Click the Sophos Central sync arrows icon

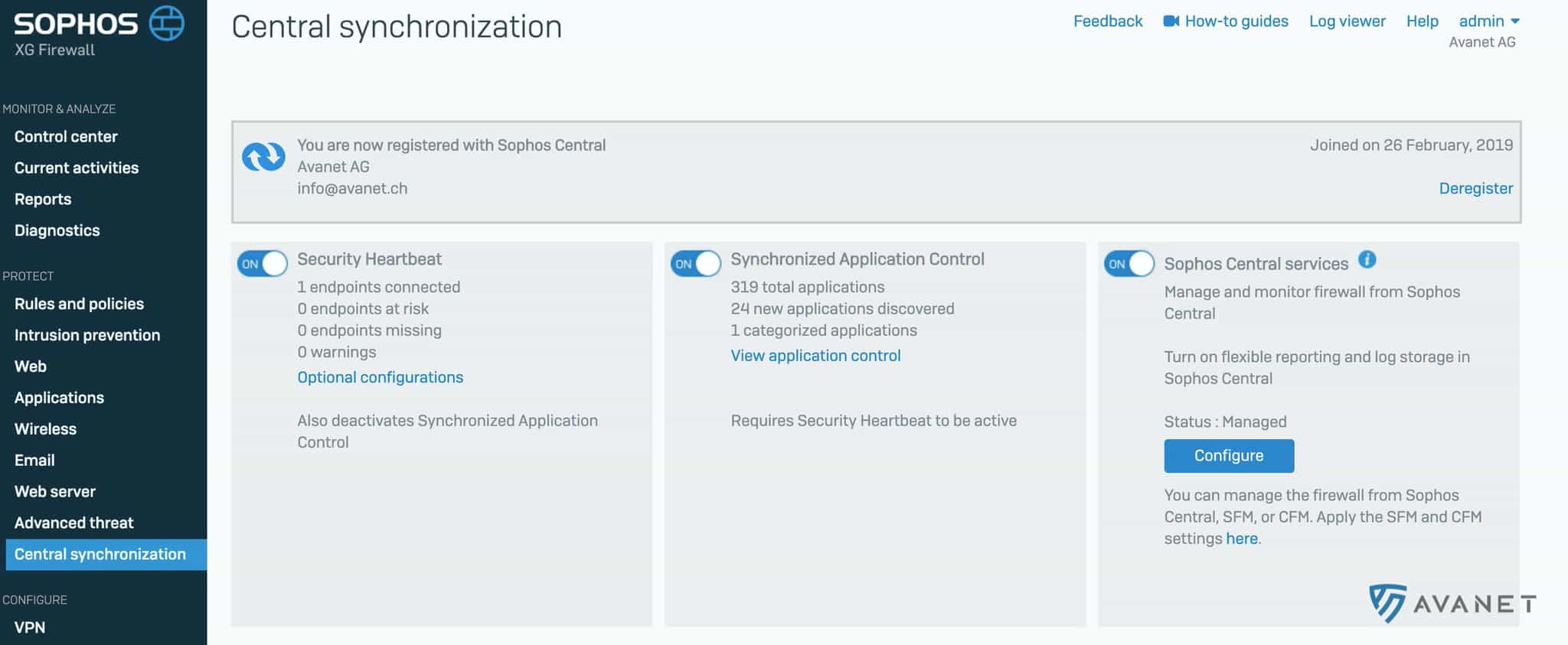[263, 157]
